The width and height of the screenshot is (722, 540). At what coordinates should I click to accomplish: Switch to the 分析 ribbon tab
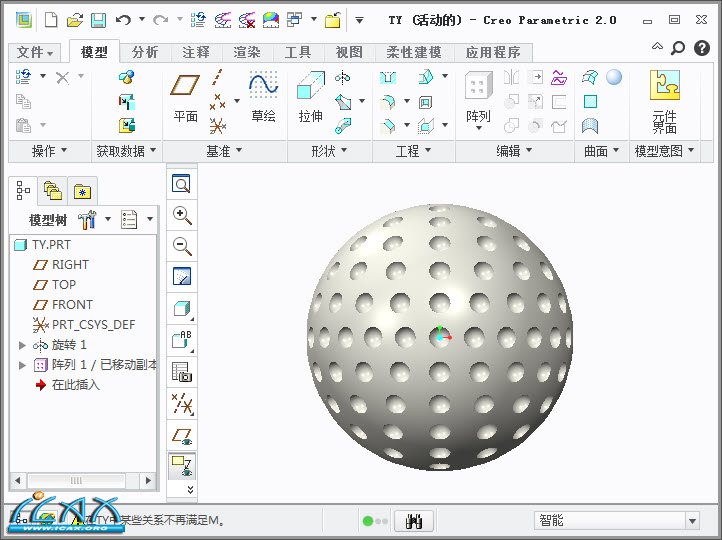(145, 53)
